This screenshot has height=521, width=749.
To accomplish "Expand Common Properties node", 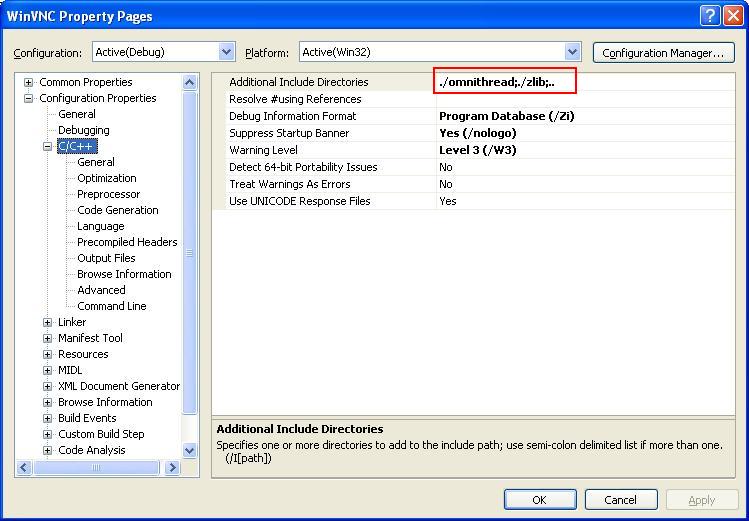I will click(x=29, y=82).
